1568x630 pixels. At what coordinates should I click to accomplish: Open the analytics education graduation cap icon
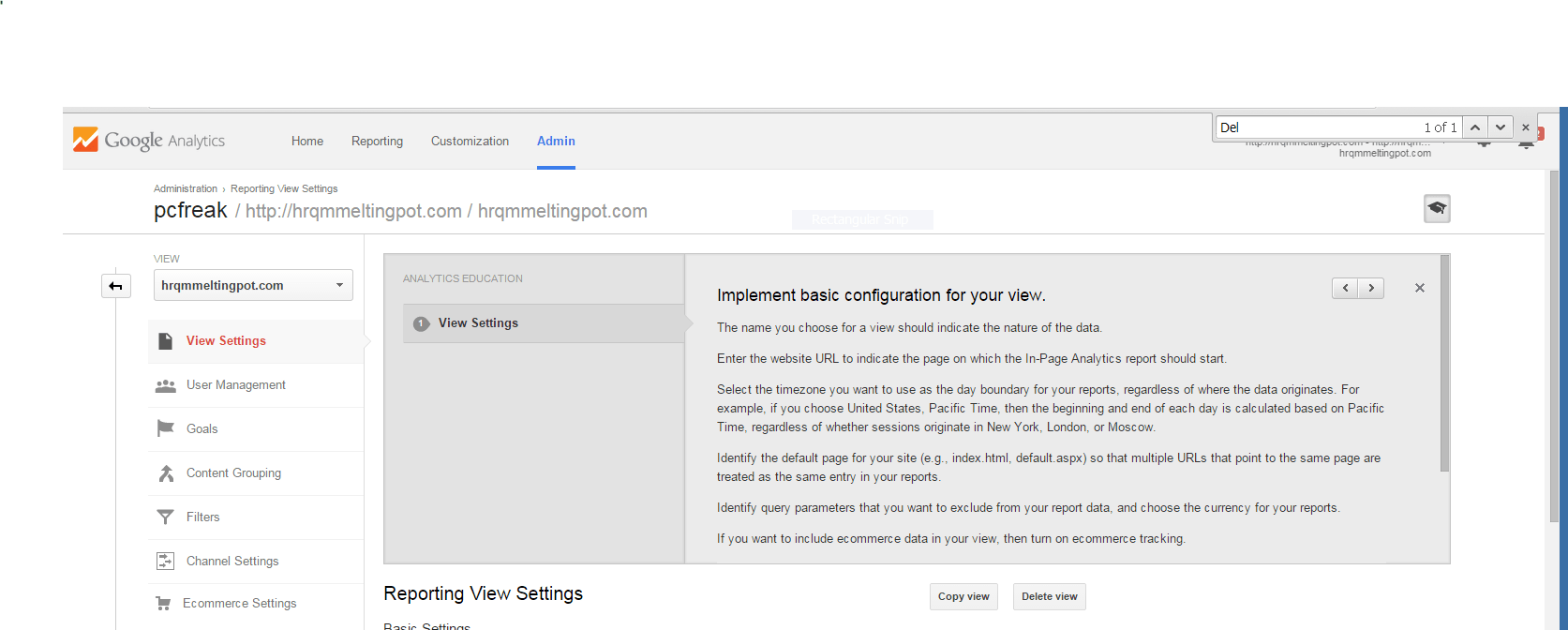(x=1437, y=208)
